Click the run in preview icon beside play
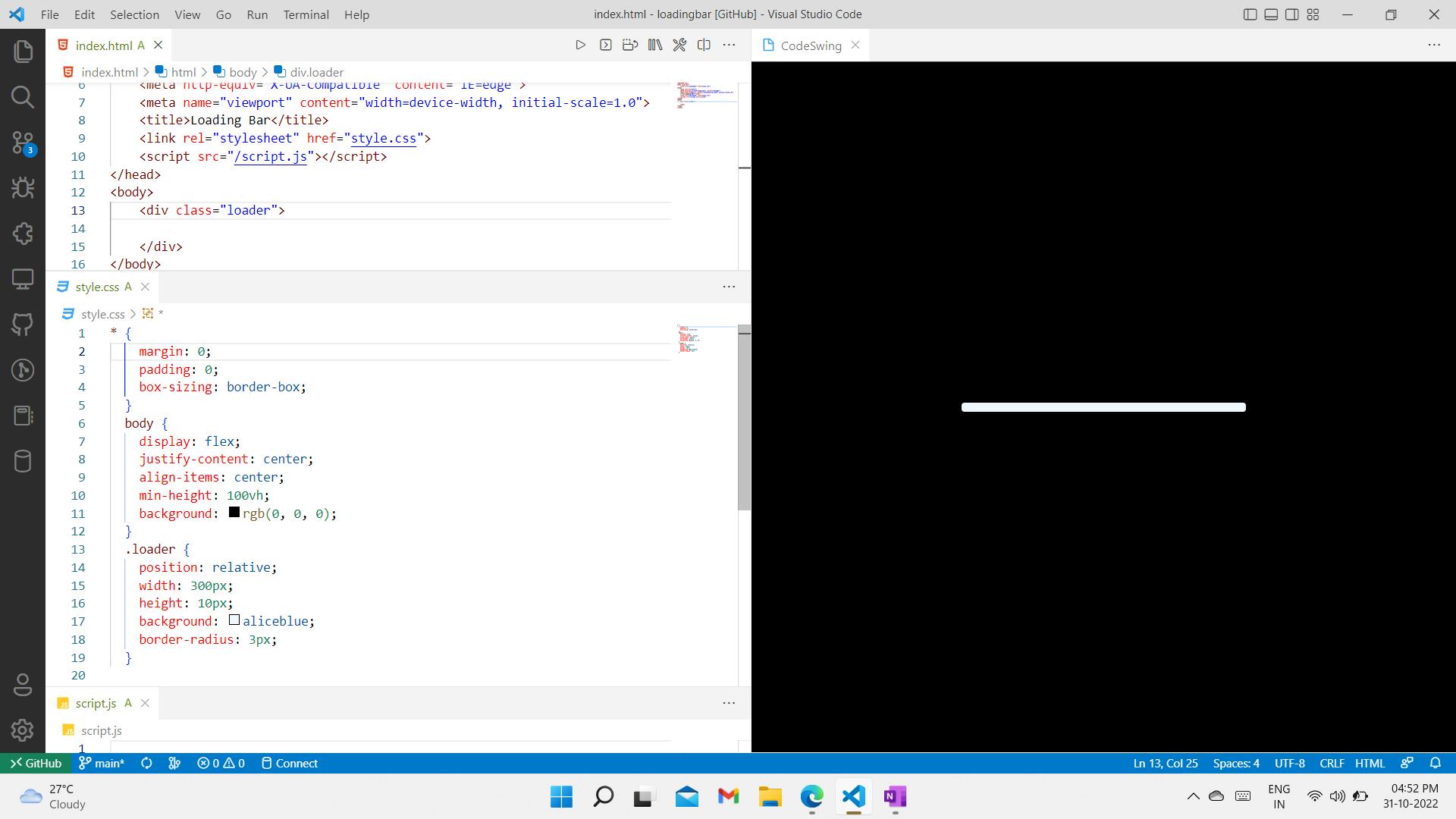 tap(605, 45)
